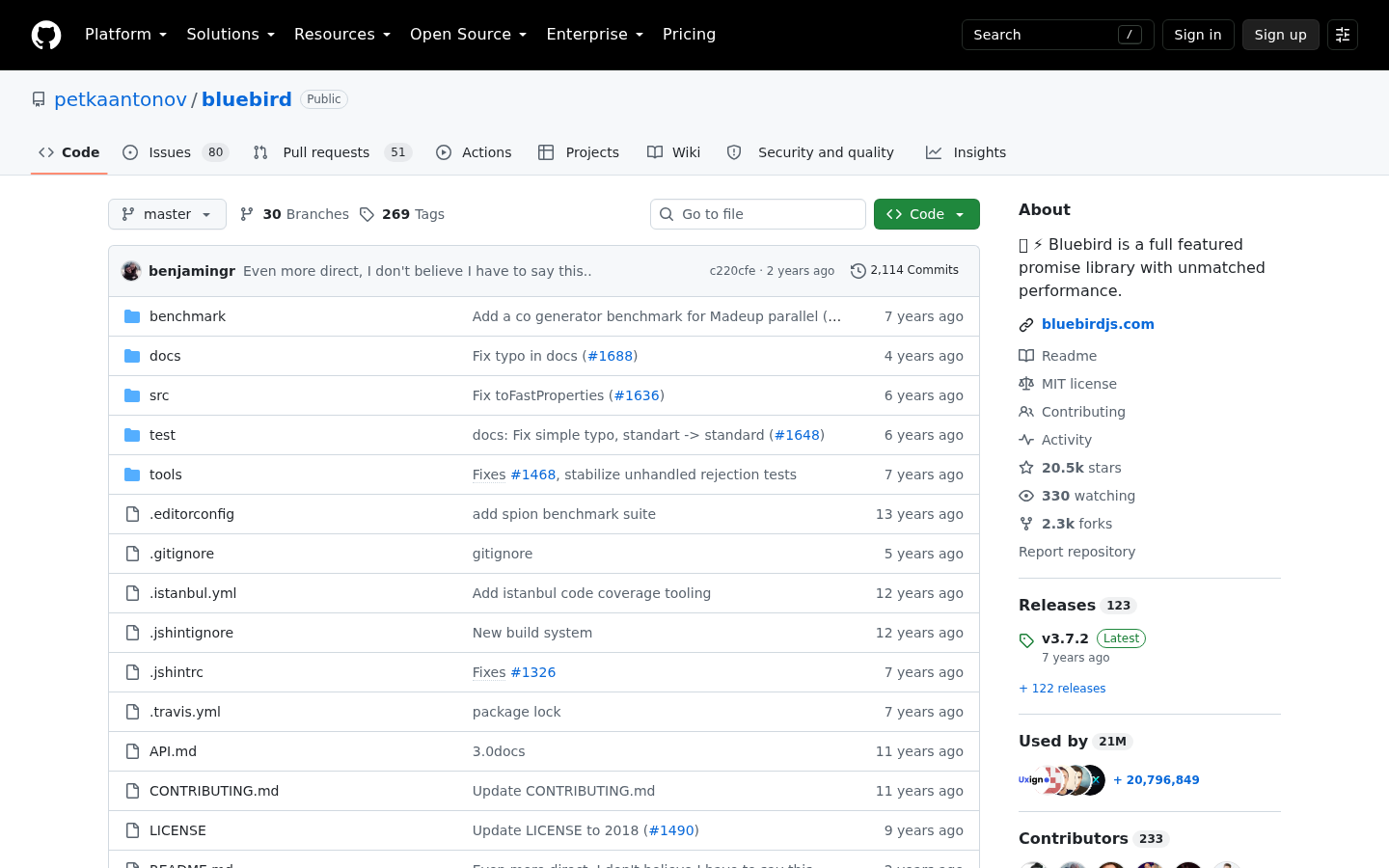
Task: Open the + 122 releases link
Action: (x=1062, y=689)
